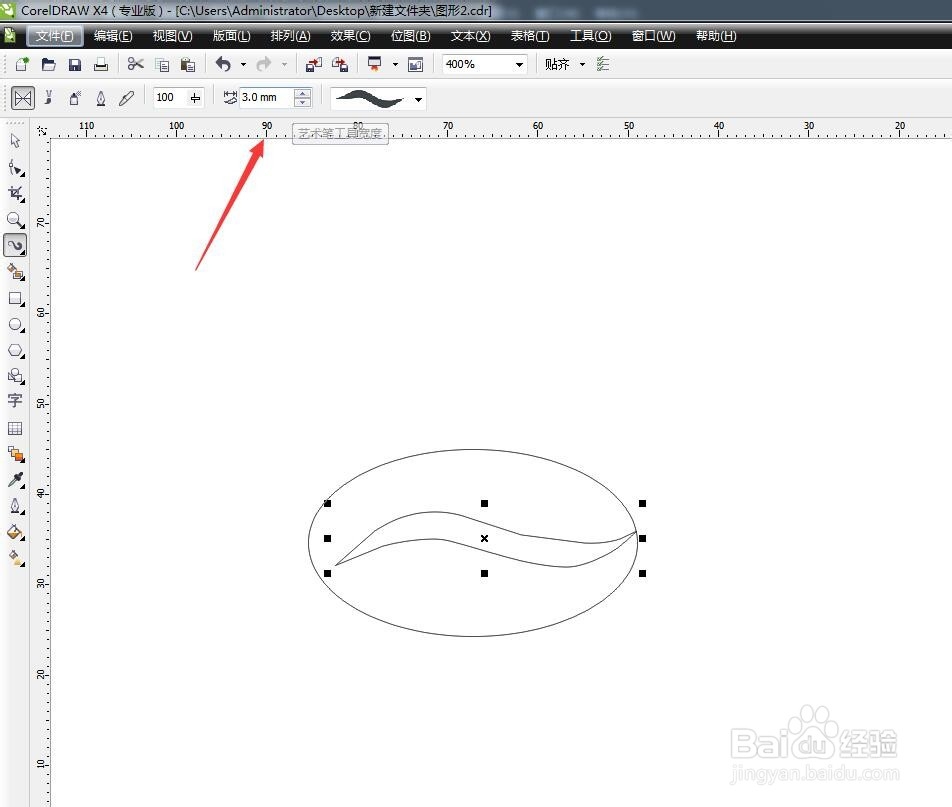Select the Table tool
The height and width of the screenshot is (807, 952).
[15, 428]
